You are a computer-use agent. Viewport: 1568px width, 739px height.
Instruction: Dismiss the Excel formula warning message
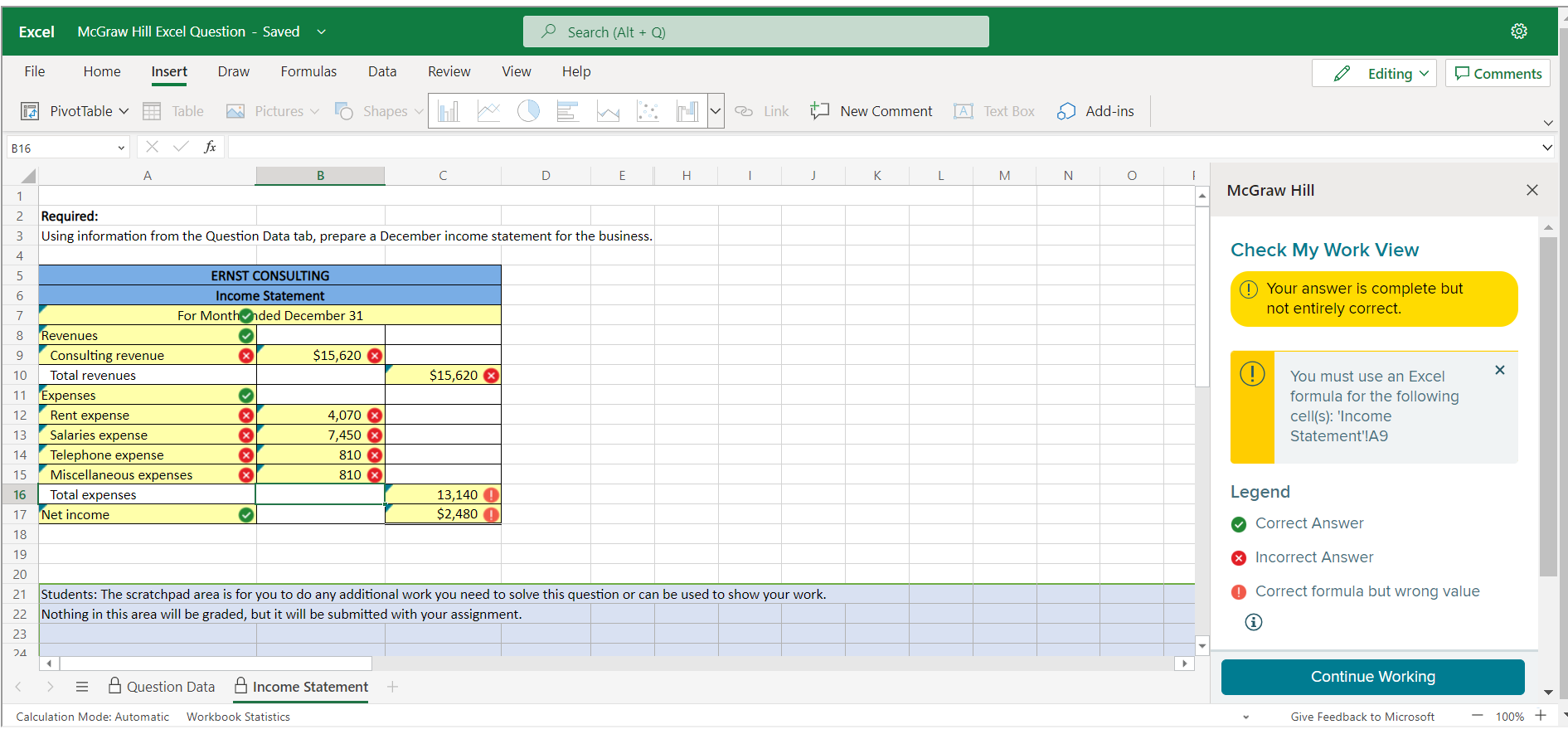[x=1499, y=370]
